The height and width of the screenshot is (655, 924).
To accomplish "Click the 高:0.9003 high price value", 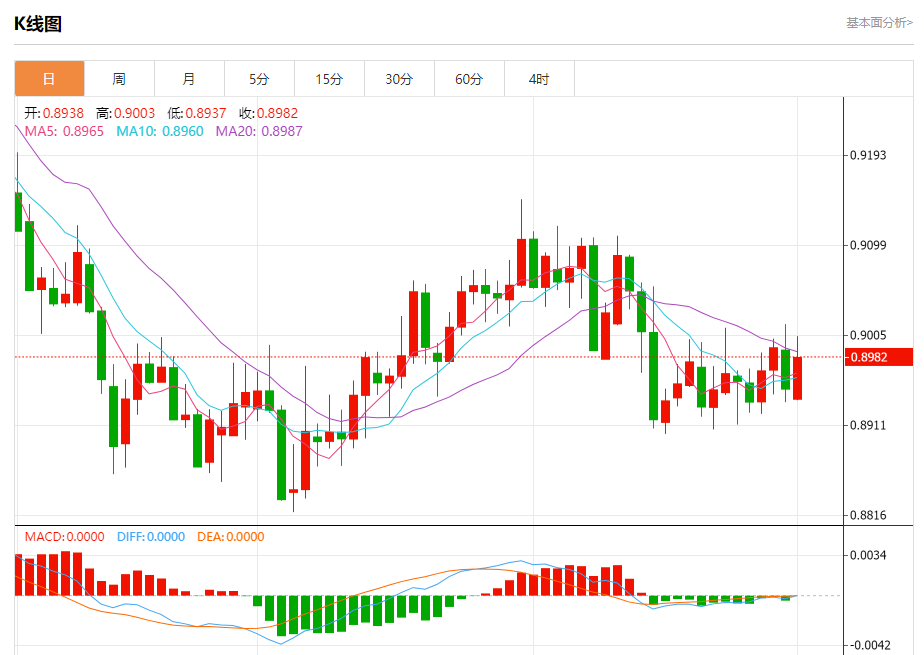I will coord(126,113).
